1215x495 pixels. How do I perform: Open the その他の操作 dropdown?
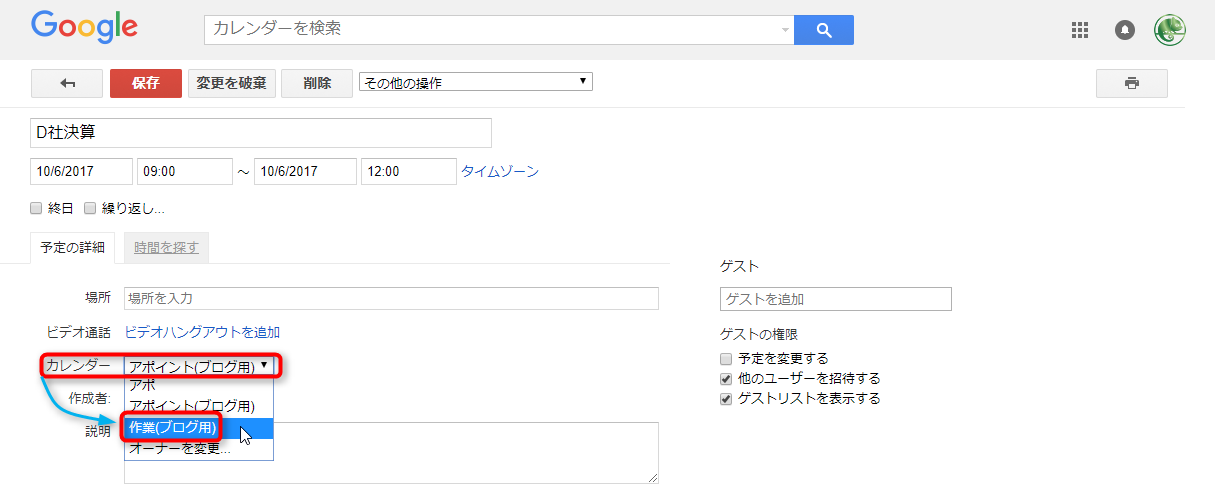(x=476, y=82)
